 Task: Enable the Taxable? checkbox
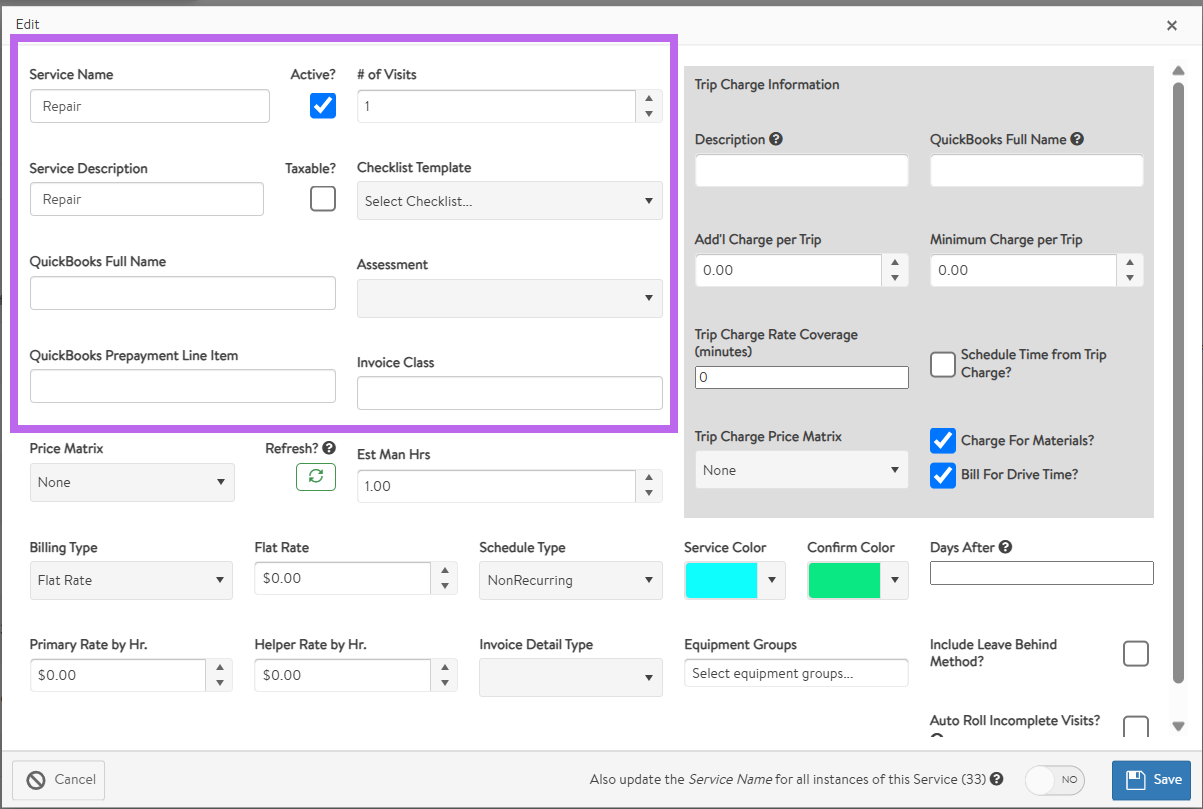click(x=323, y=199)
